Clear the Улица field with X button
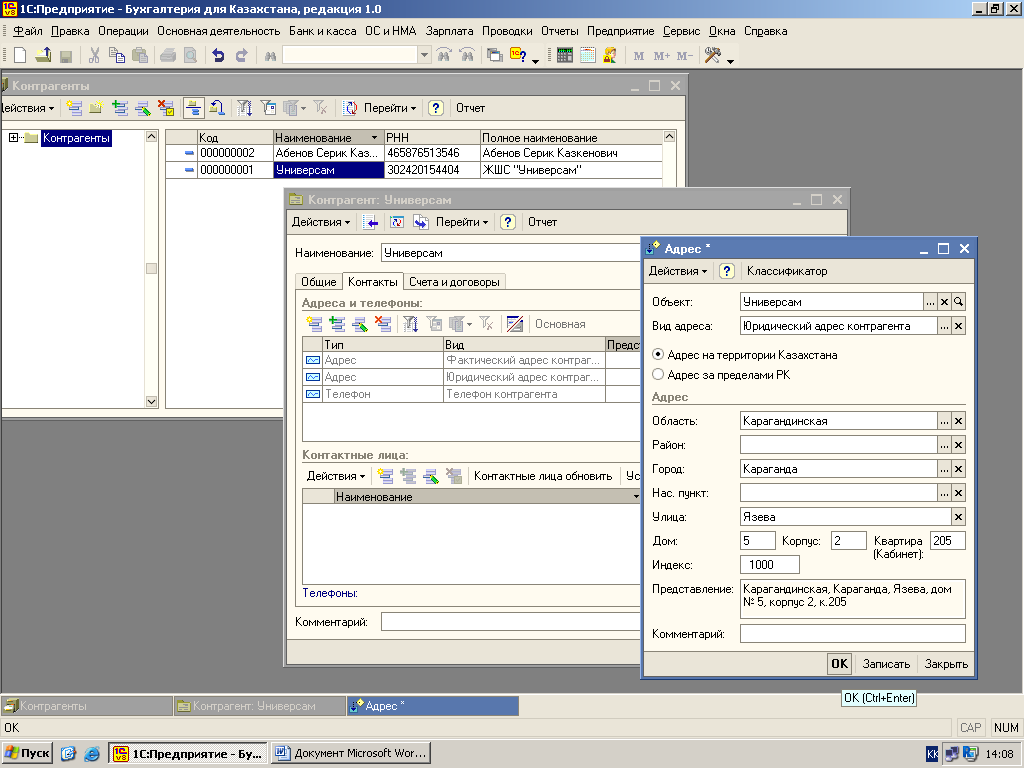1024x768 pixels. pos(958,517)
